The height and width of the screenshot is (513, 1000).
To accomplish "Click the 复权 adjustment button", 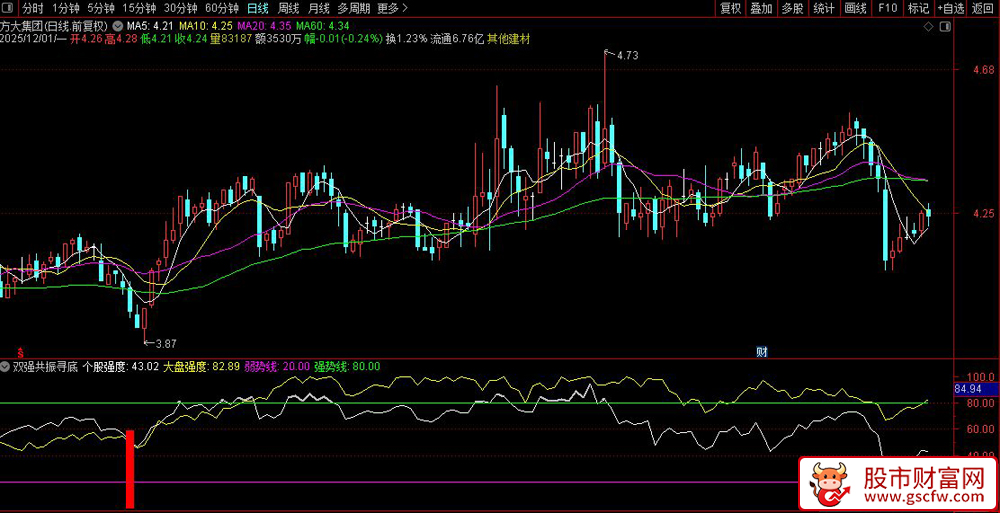I will coord(730,8).
